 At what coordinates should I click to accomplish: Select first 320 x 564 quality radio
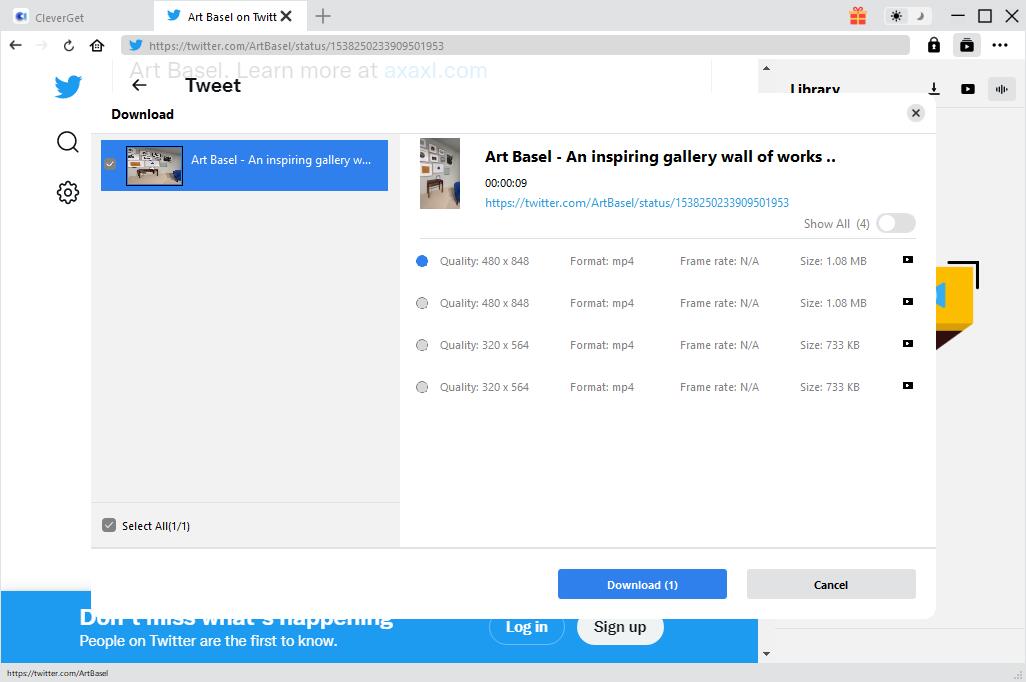(422, 345)
